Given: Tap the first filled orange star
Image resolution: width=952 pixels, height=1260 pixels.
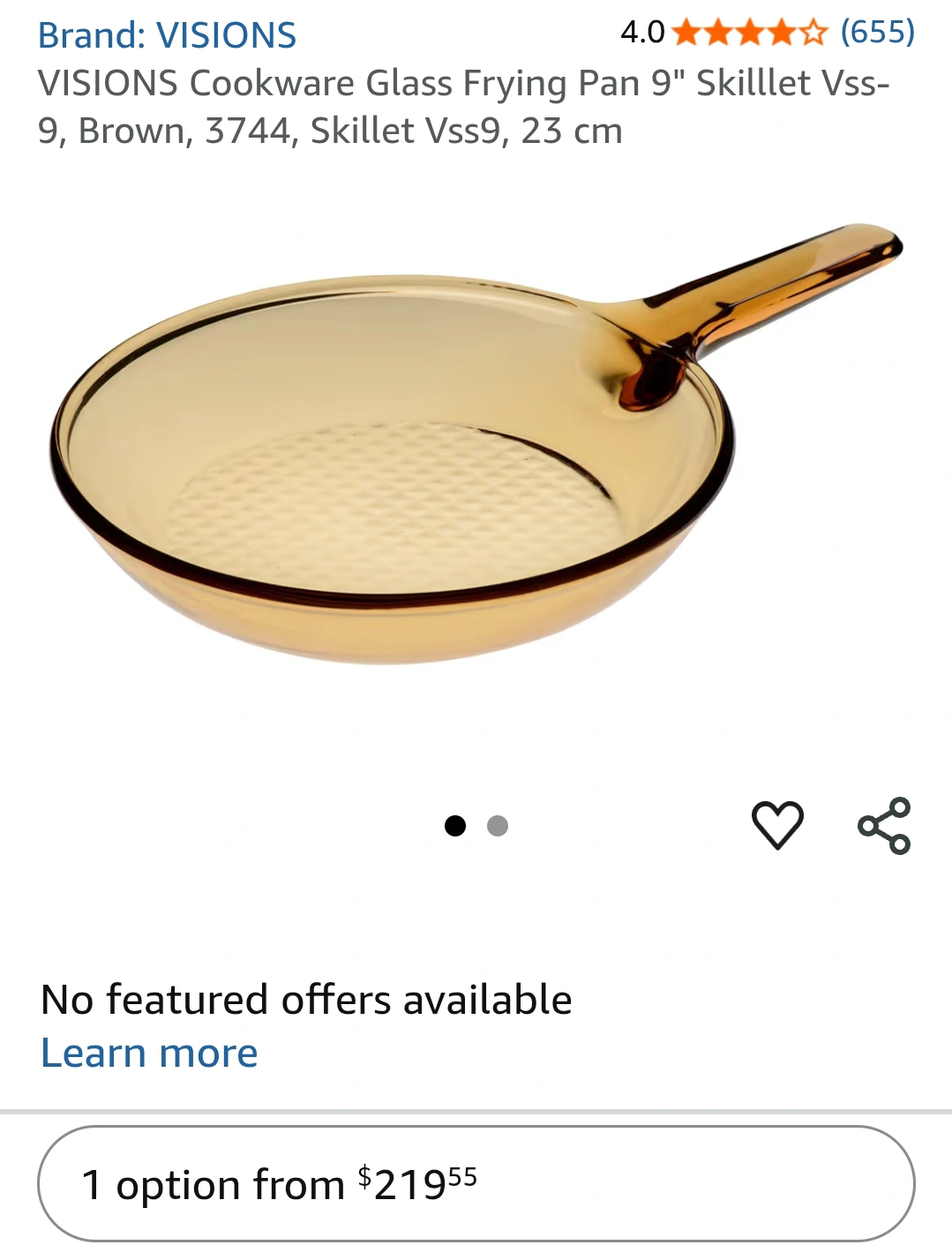Looking at the screenshot, I should tap(686, 34).
